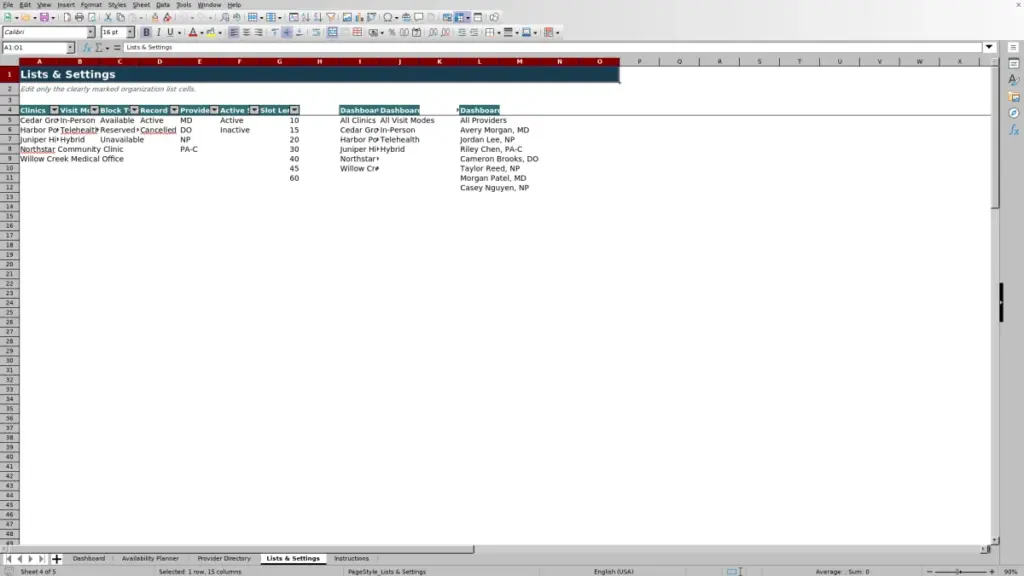Viewport: 1024px width, 576px height.
Task: Adjust the zoom slider in the status bar
Action: click(x=959, y=571)
